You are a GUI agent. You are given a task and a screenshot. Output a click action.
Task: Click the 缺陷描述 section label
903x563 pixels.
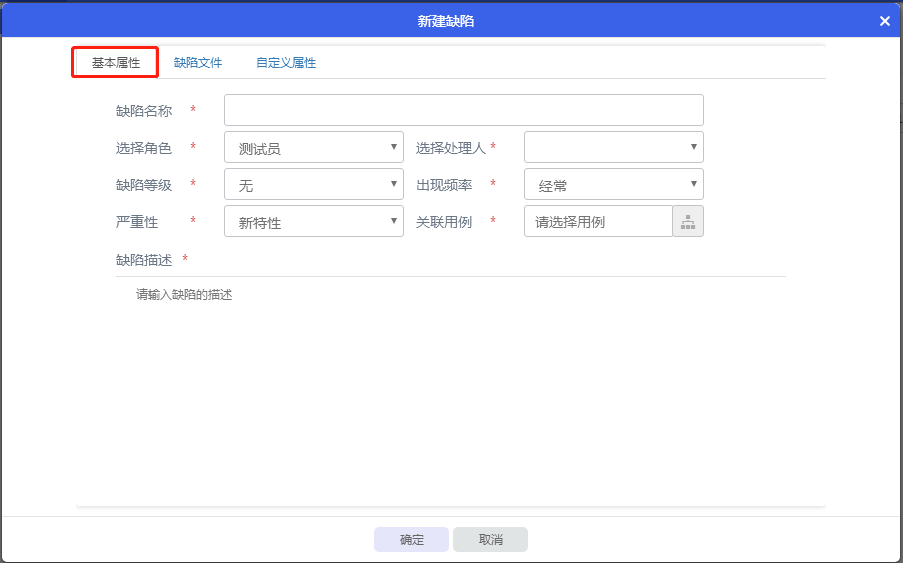[144, 260]
